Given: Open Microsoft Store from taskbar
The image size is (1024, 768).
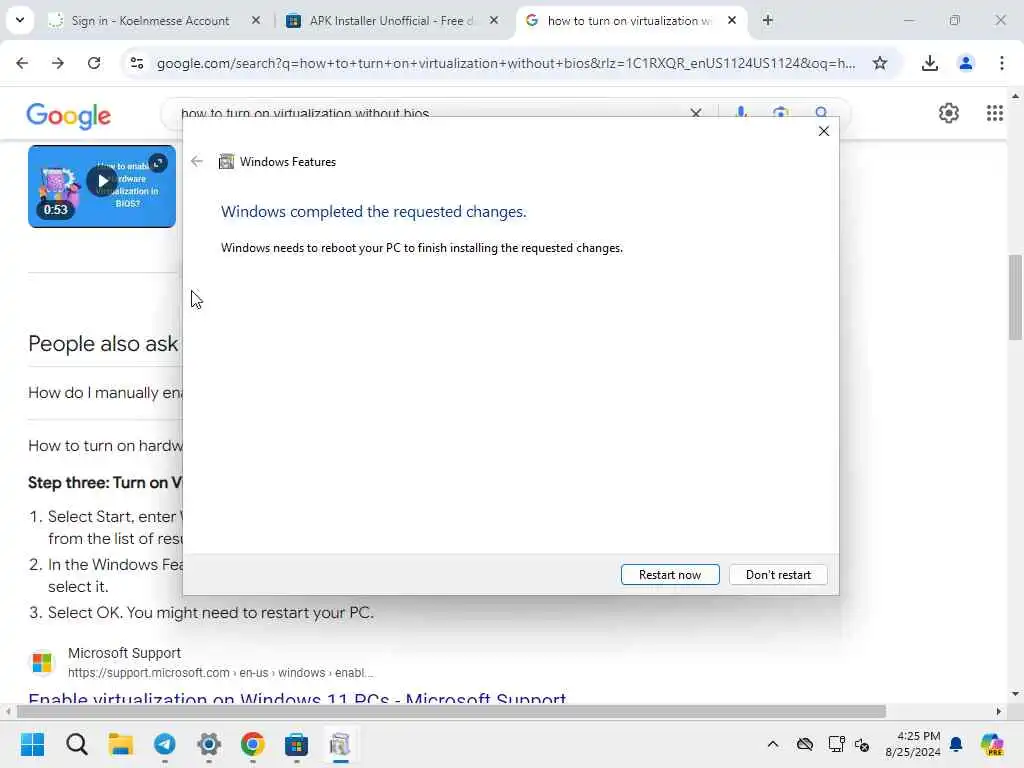Looking at the screenshot, I should [x=296, y=744].
